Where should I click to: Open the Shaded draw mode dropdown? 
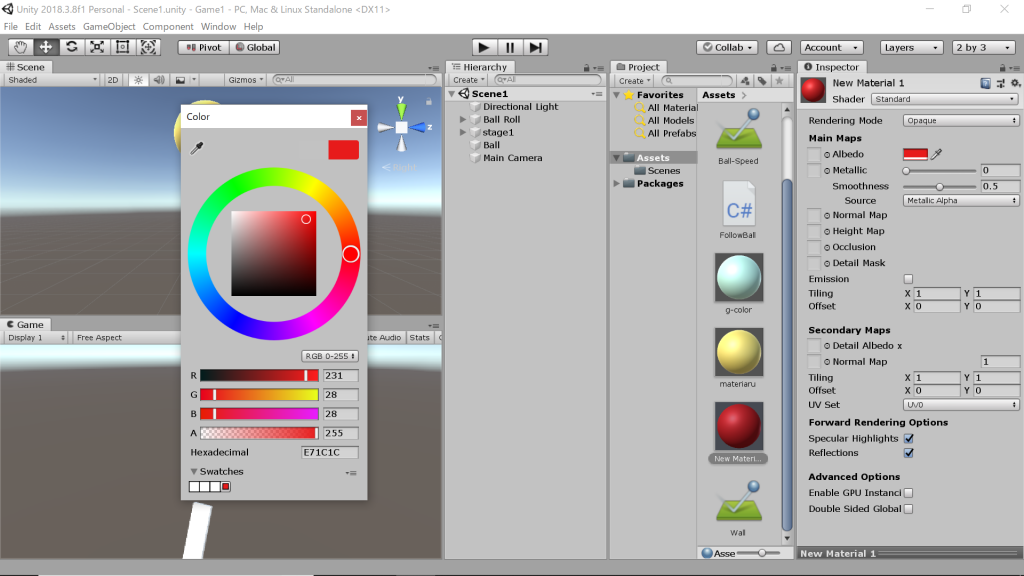tap(52, 80)
